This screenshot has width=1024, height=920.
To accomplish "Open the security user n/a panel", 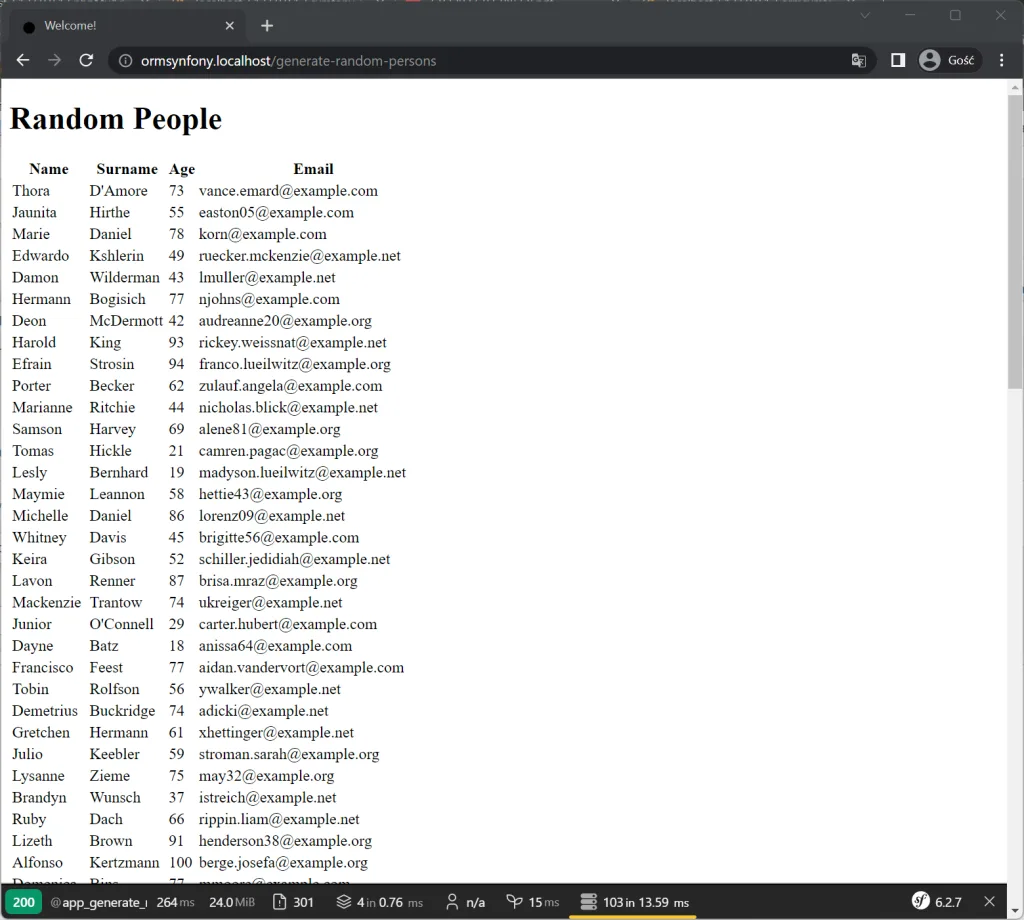I will [465, 902].
